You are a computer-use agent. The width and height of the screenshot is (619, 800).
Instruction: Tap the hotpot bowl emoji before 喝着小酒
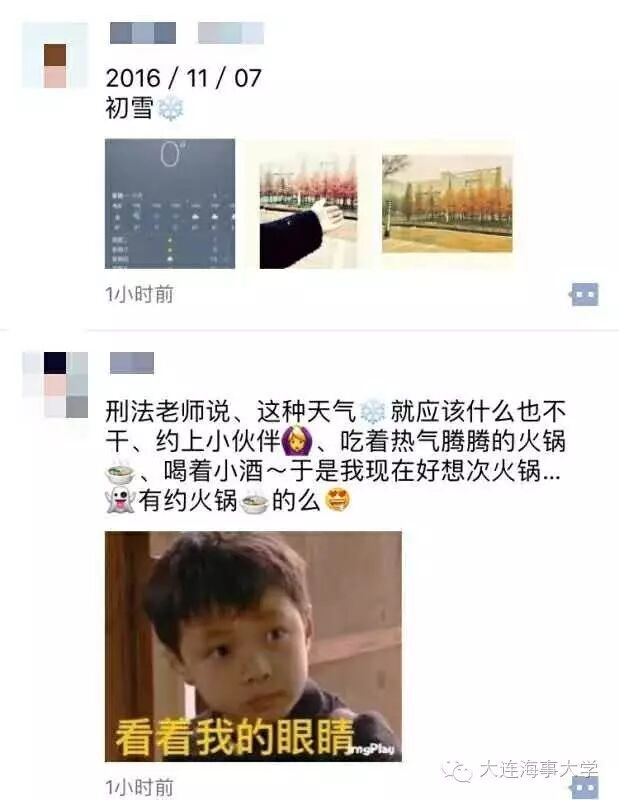pos(119,472)
